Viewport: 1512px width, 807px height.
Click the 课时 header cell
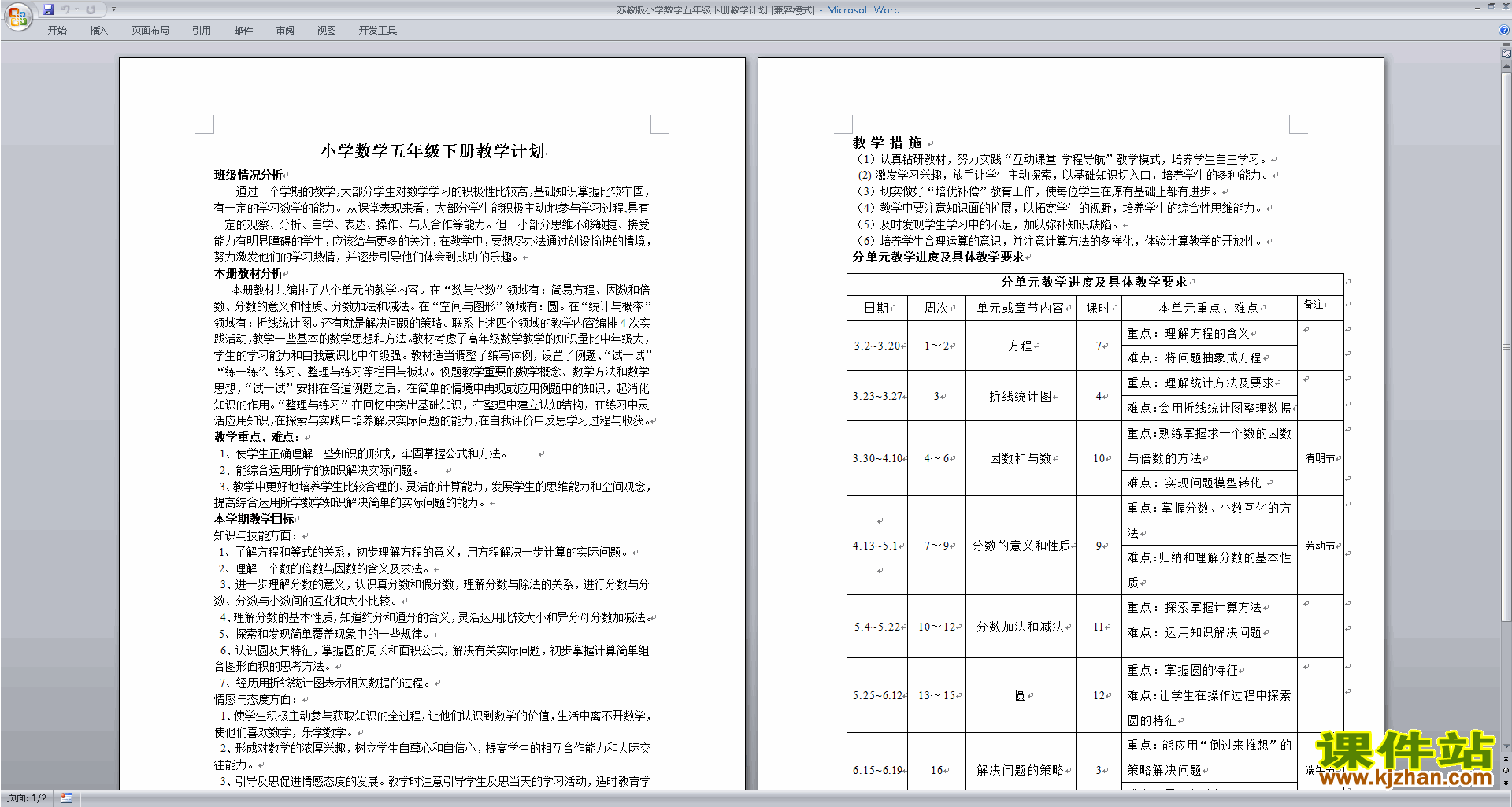click(1099, 309)
